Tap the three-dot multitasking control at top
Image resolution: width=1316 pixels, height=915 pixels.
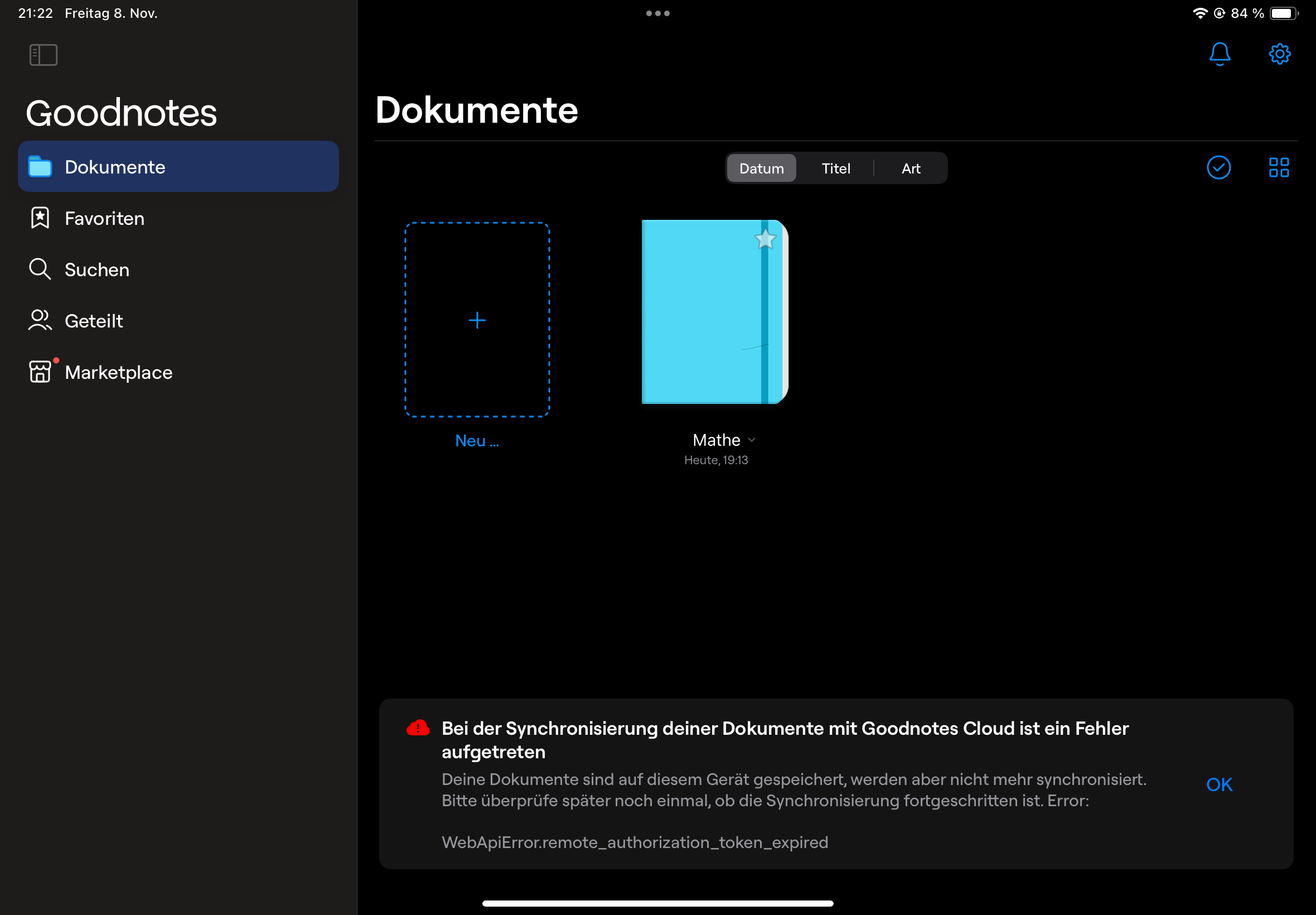(657, 13)
